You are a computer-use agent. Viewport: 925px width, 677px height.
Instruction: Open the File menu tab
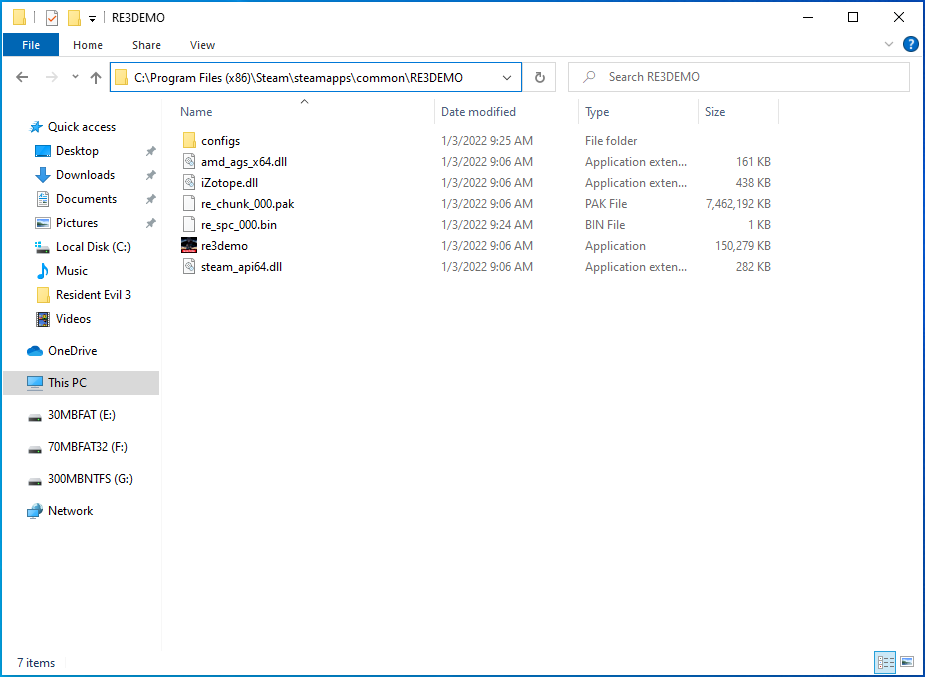[x=31, y=45]
